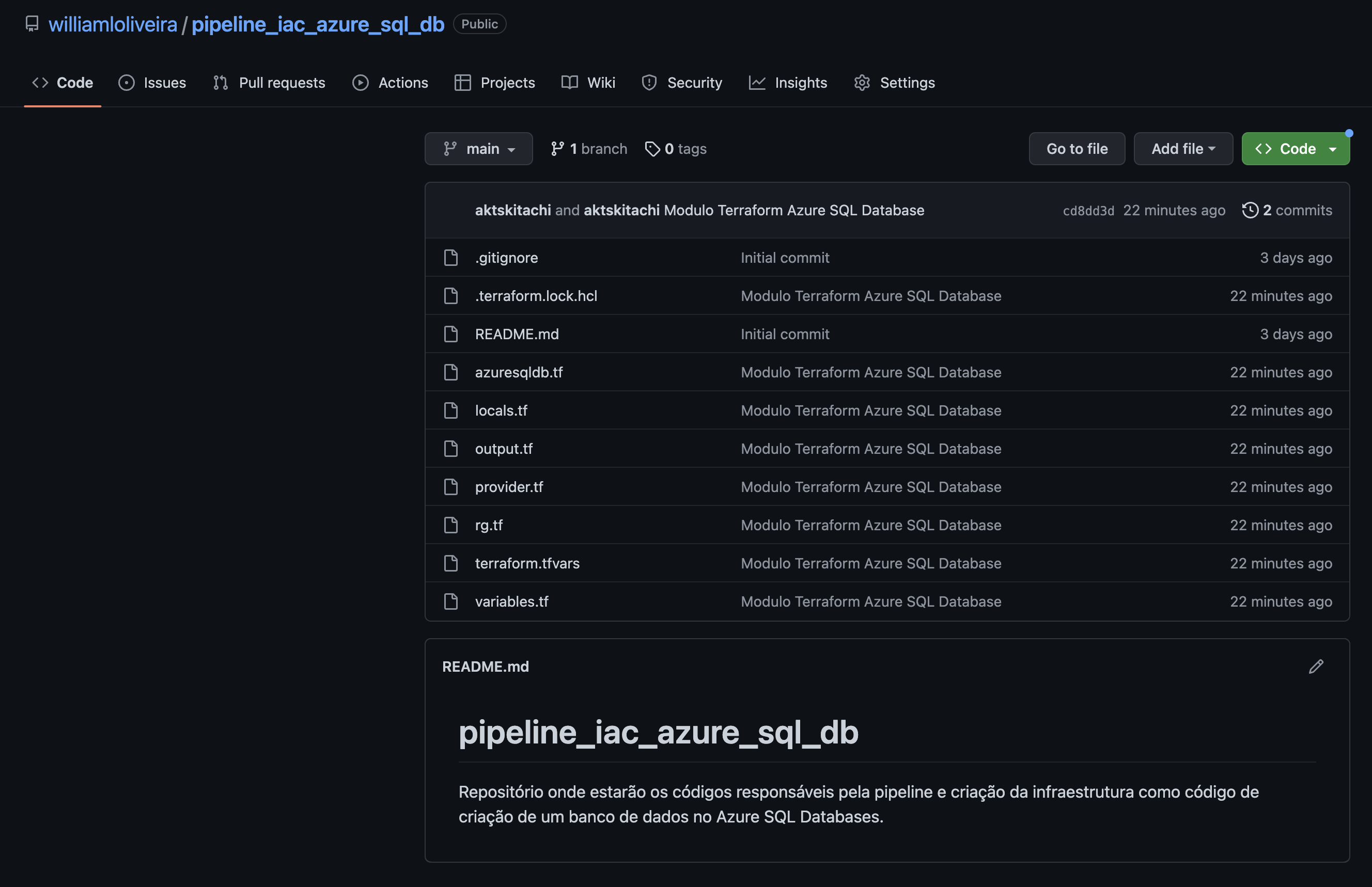Click the Settings gear icon tab
Image resolution: width=1372 pixels, height=887 pixels.
862,83
